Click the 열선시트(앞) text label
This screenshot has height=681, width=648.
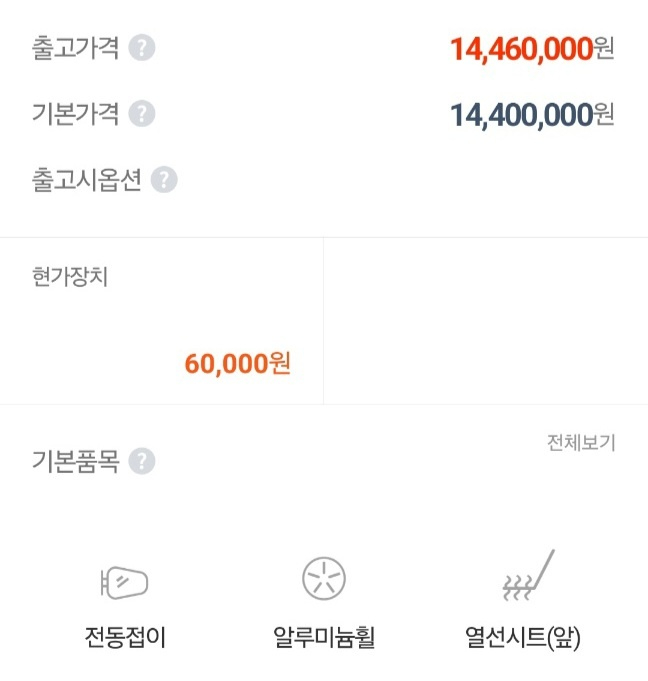[522, 638]
